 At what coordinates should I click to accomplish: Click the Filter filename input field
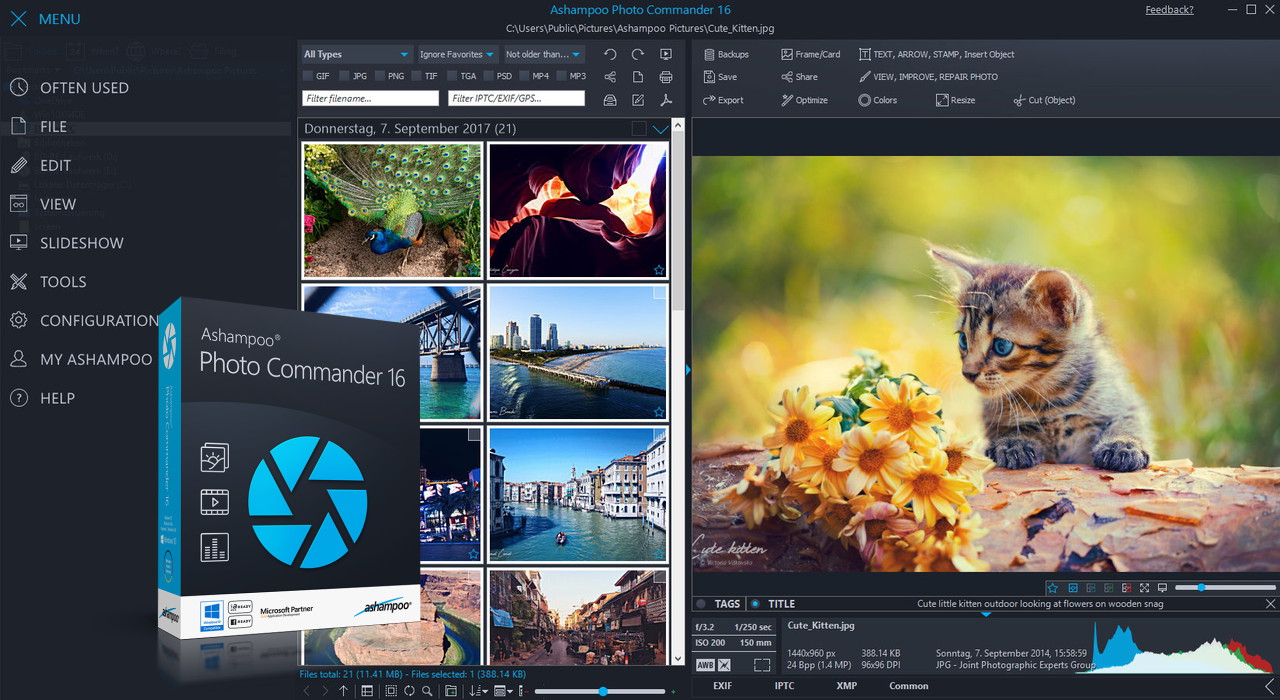370,98
